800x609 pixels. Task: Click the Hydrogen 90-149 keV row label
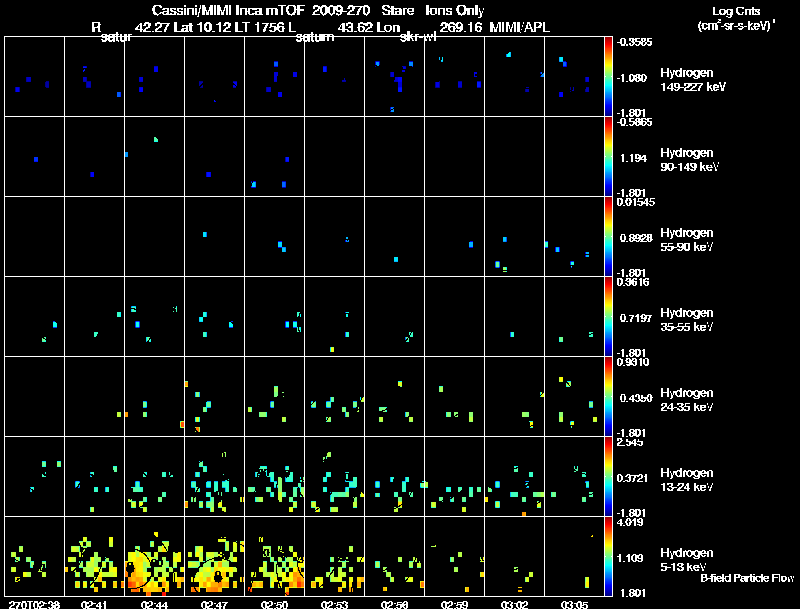[689, 160]
